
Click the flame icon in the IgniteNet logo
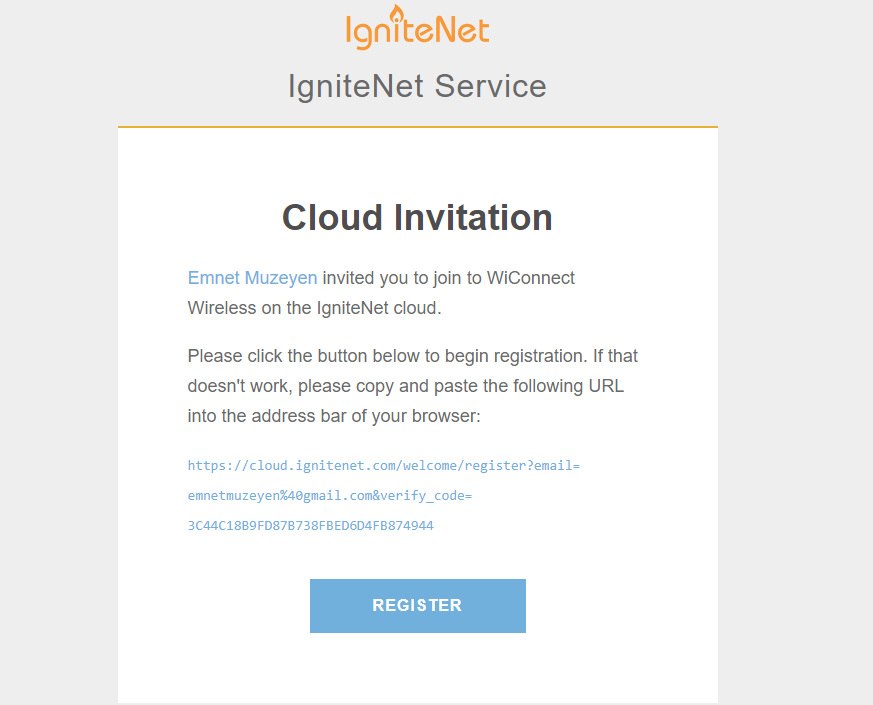[x=396, y=15]
